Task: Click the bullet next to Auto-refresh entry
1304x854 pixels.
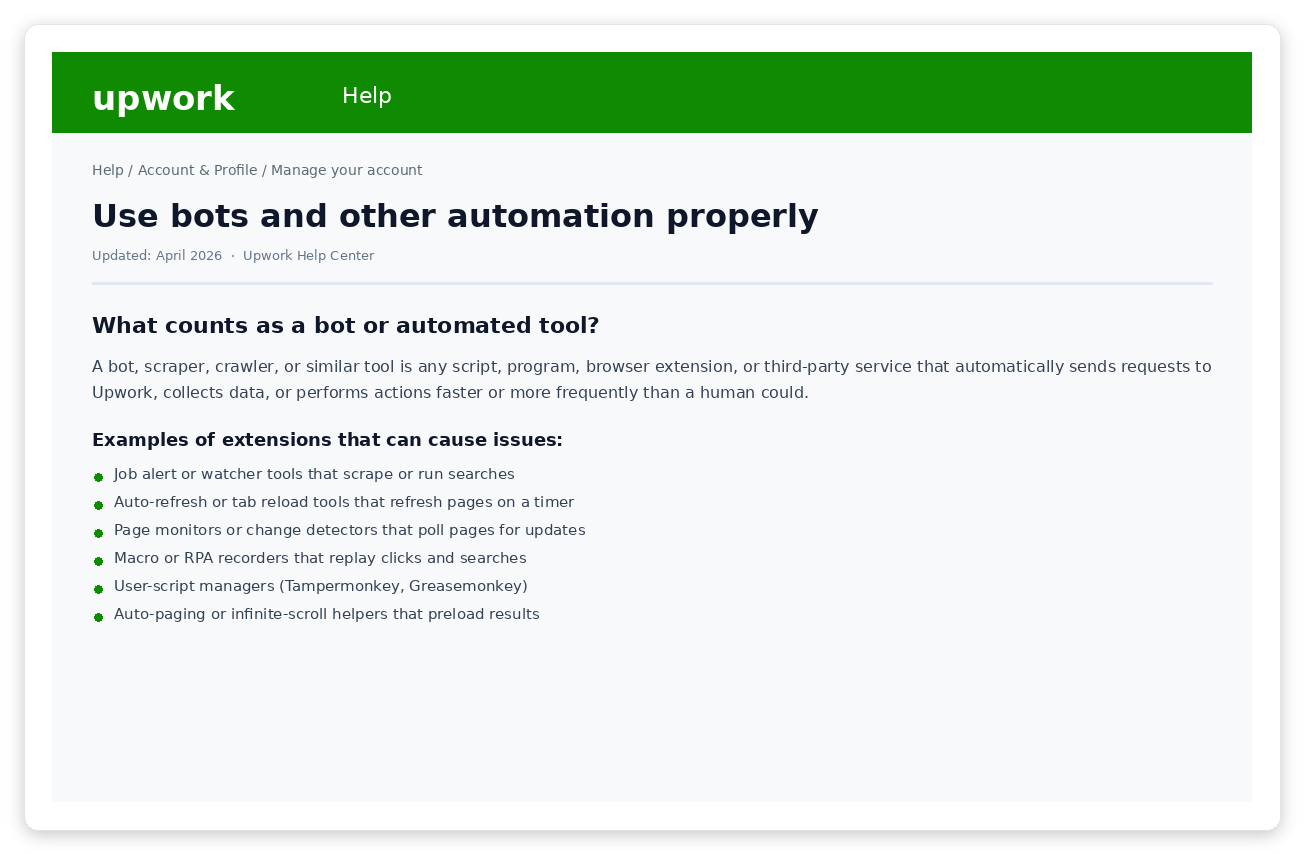Action: [98, 505]
